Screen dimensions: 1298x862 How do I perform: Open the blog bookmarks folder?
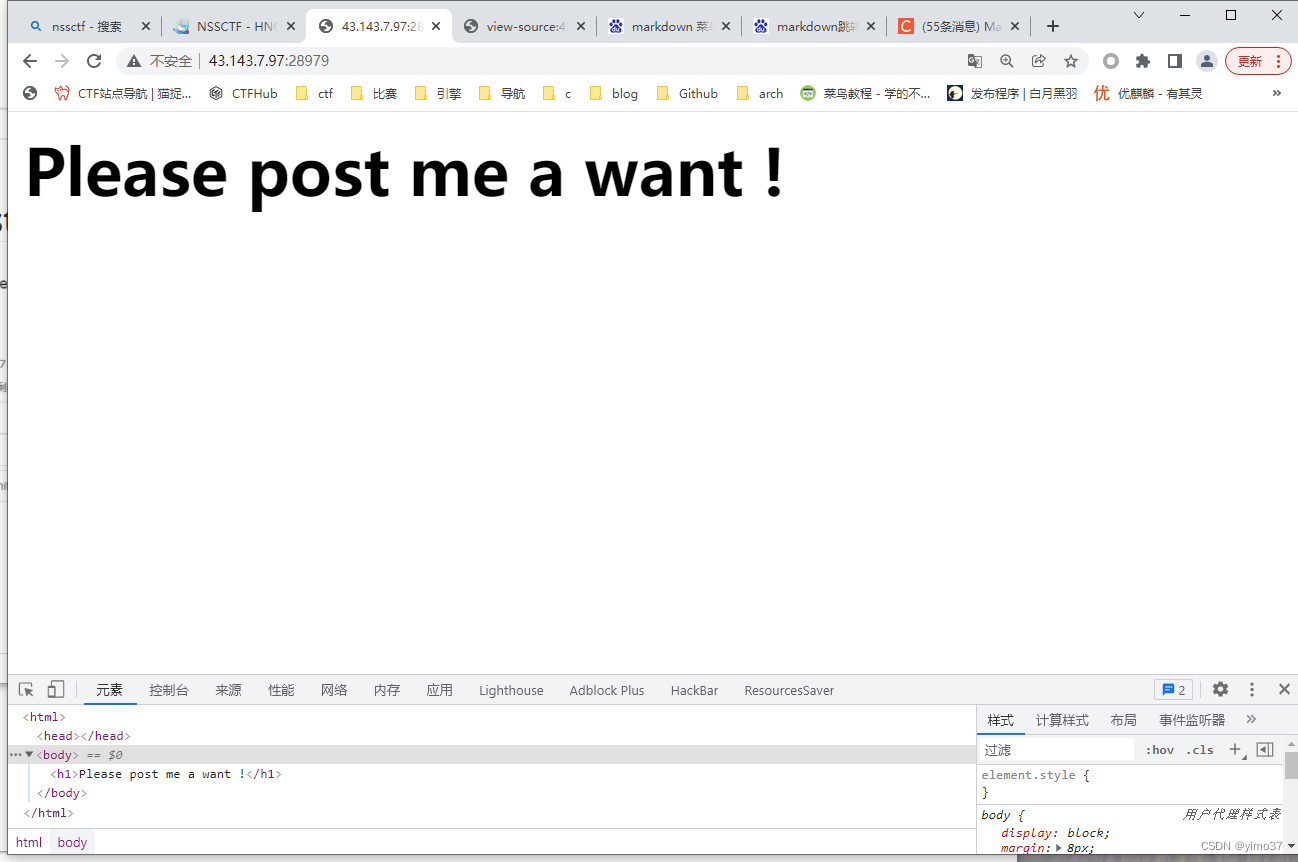click(x=613, y=93)
